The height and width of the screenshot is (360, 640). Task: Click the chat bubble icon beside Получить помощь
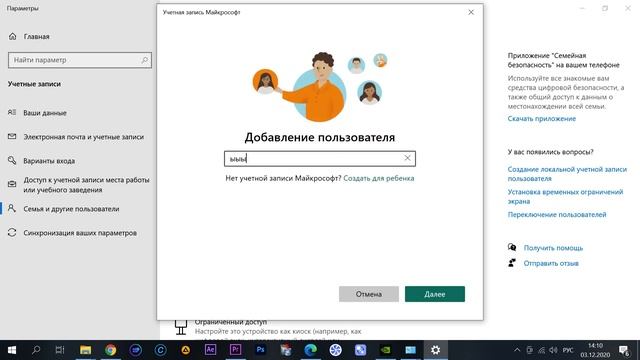tap(512, 247)
